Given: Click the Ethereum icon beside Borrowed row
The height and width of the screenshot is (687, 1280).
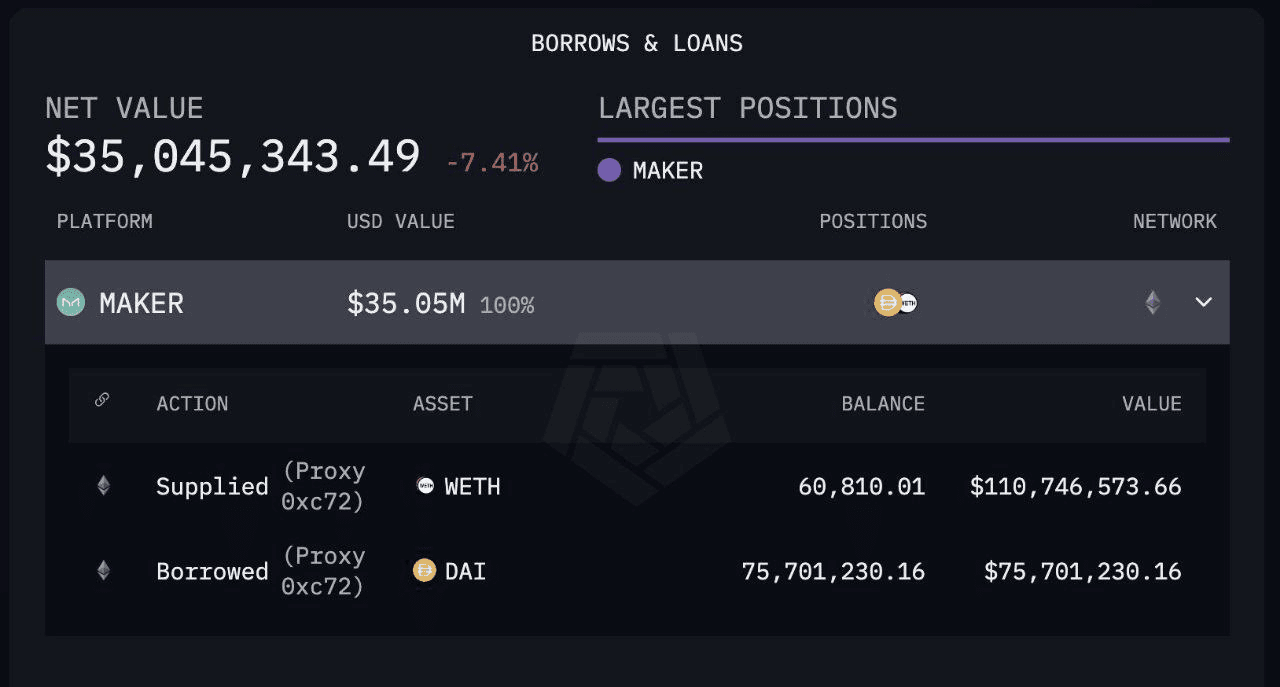Looking at the screenshot, I should (103, 571).
